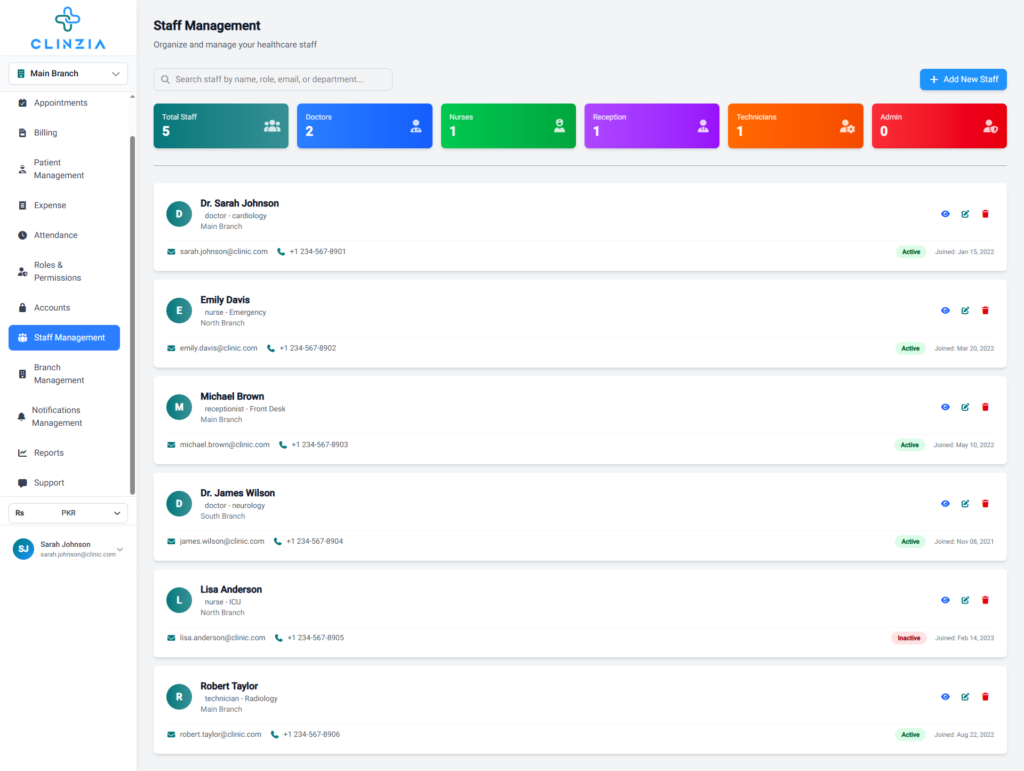Edit Lisa Anderson's staff record
This screenshot has width=1024, height=771.
(965, 600)
